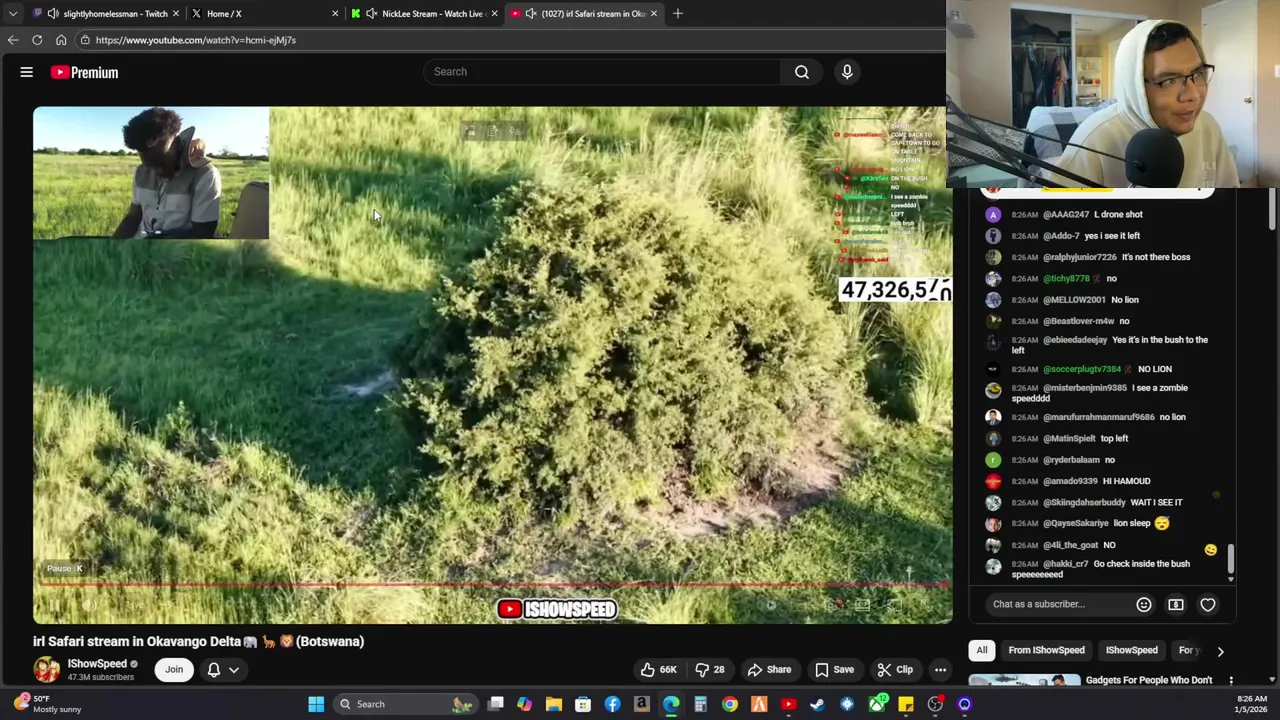Save the video to a playlist

pyautogui.click(x=835, y=670)
